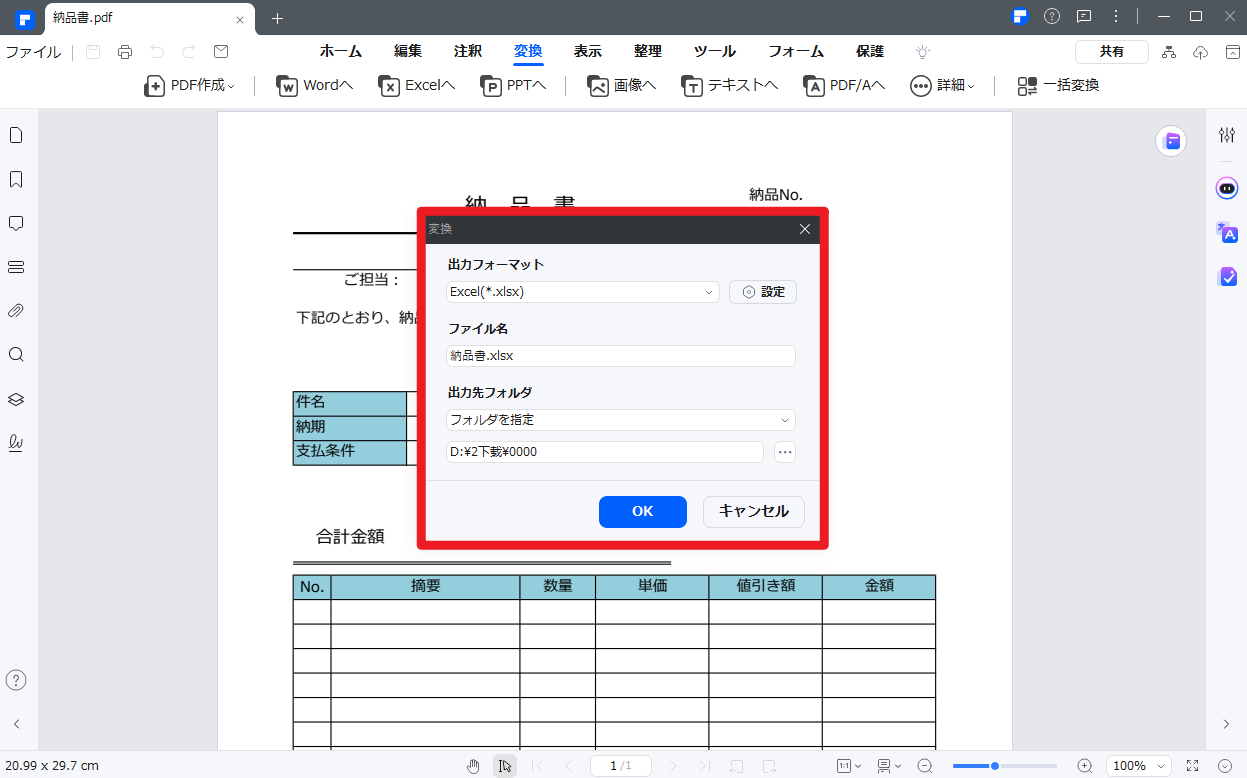Convert PDF to image
Viewport: 1247px width, 778px height.
click(x=622, y=86)
